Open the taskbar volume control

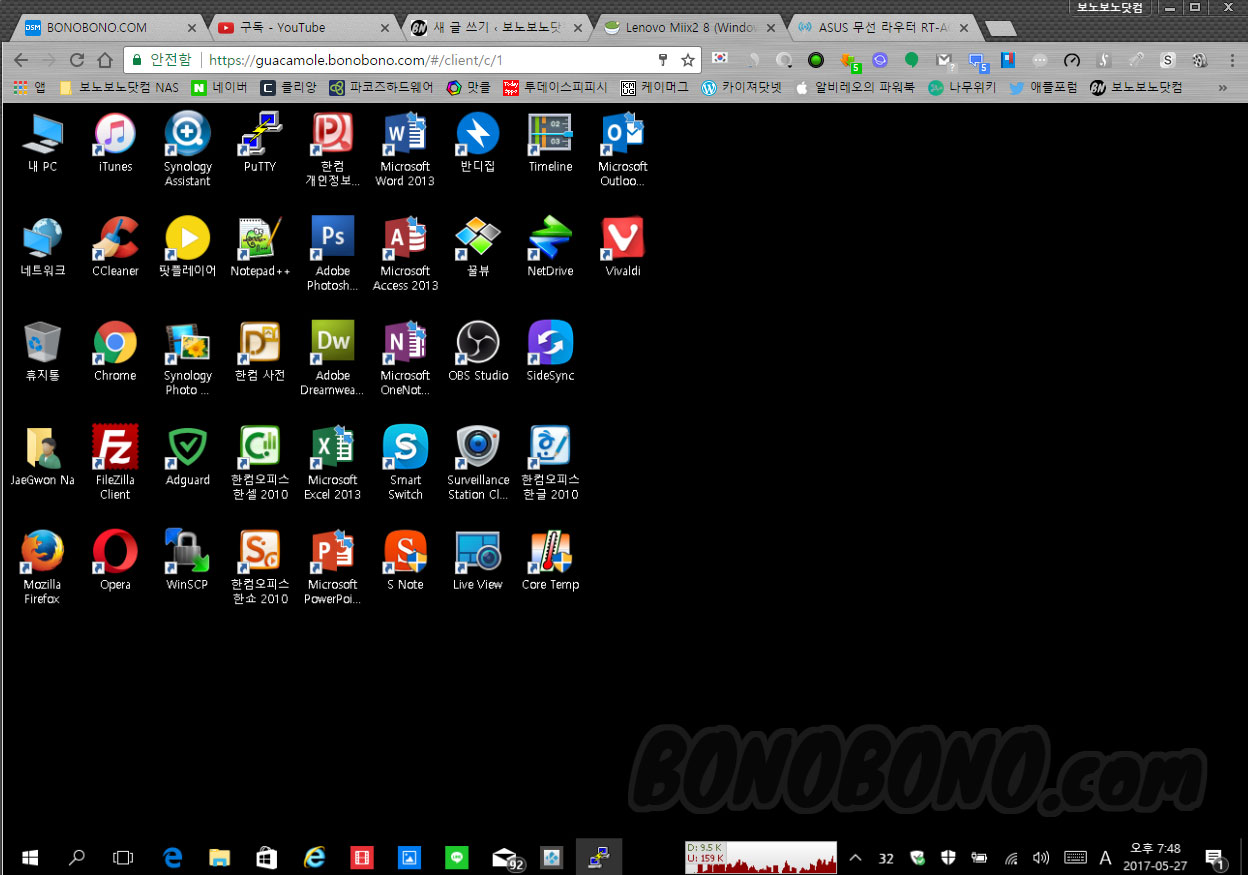[x=1041, y=857]
